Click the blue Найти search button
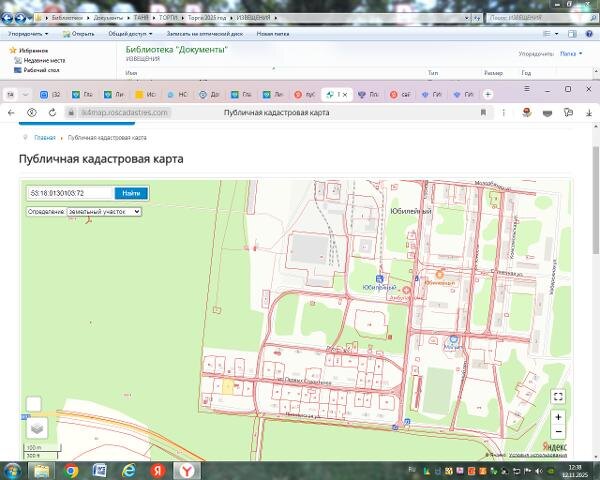The height and width of the screenshot is (480, 600). pyautogui.click(x=131, y=193)
